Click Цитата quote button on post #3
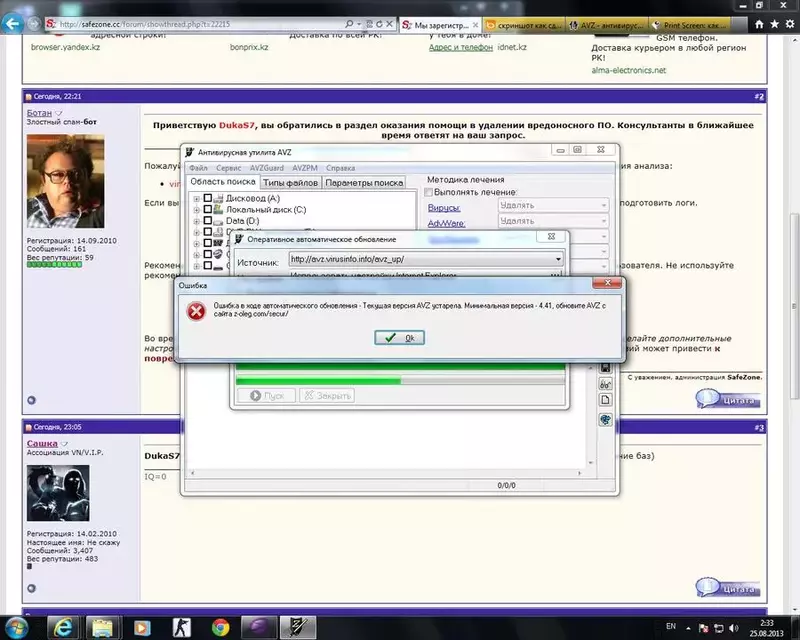The height and width of the screenshot is (640, 800). (x=729, y=587)
